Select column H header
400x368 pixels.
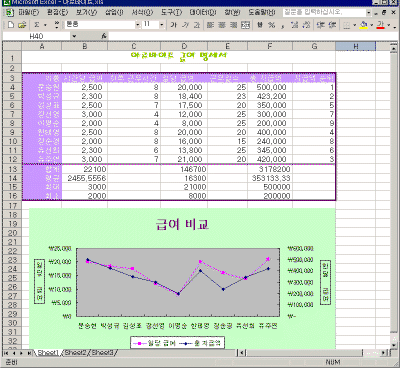(355, 46)
